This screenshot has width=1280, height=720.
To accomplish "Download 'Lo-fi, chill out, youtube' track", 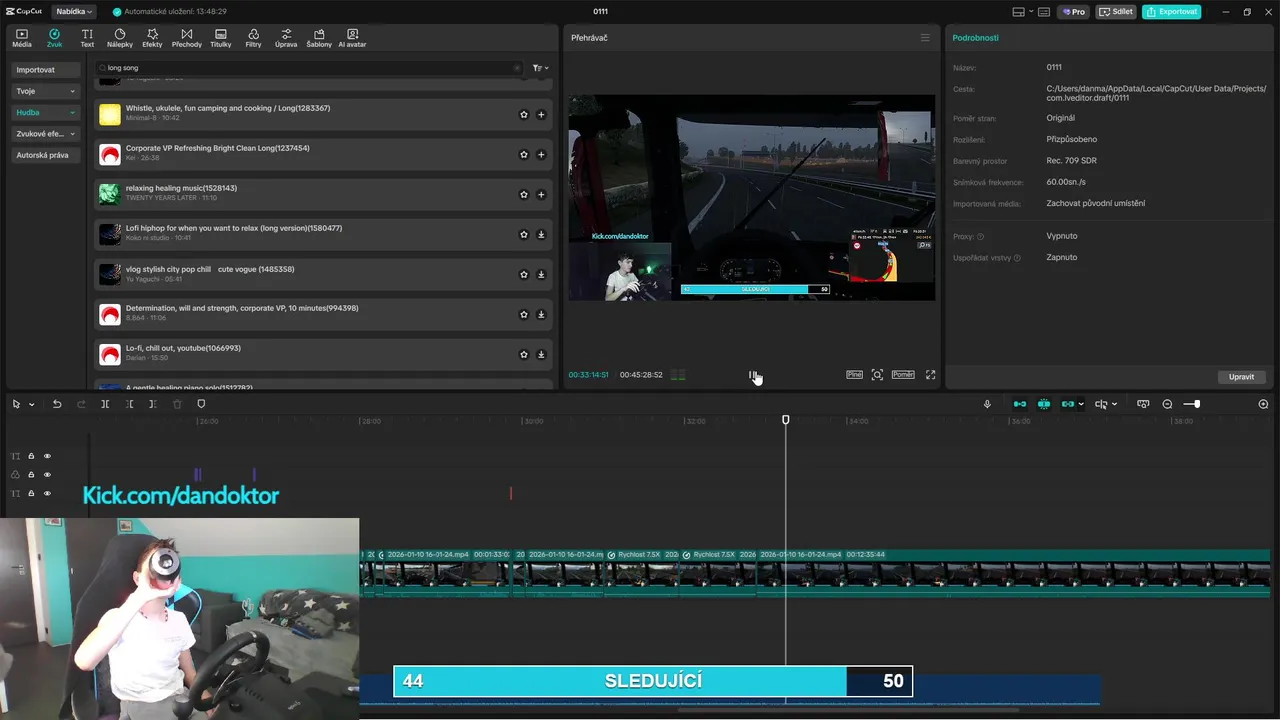I will point(541,355).
